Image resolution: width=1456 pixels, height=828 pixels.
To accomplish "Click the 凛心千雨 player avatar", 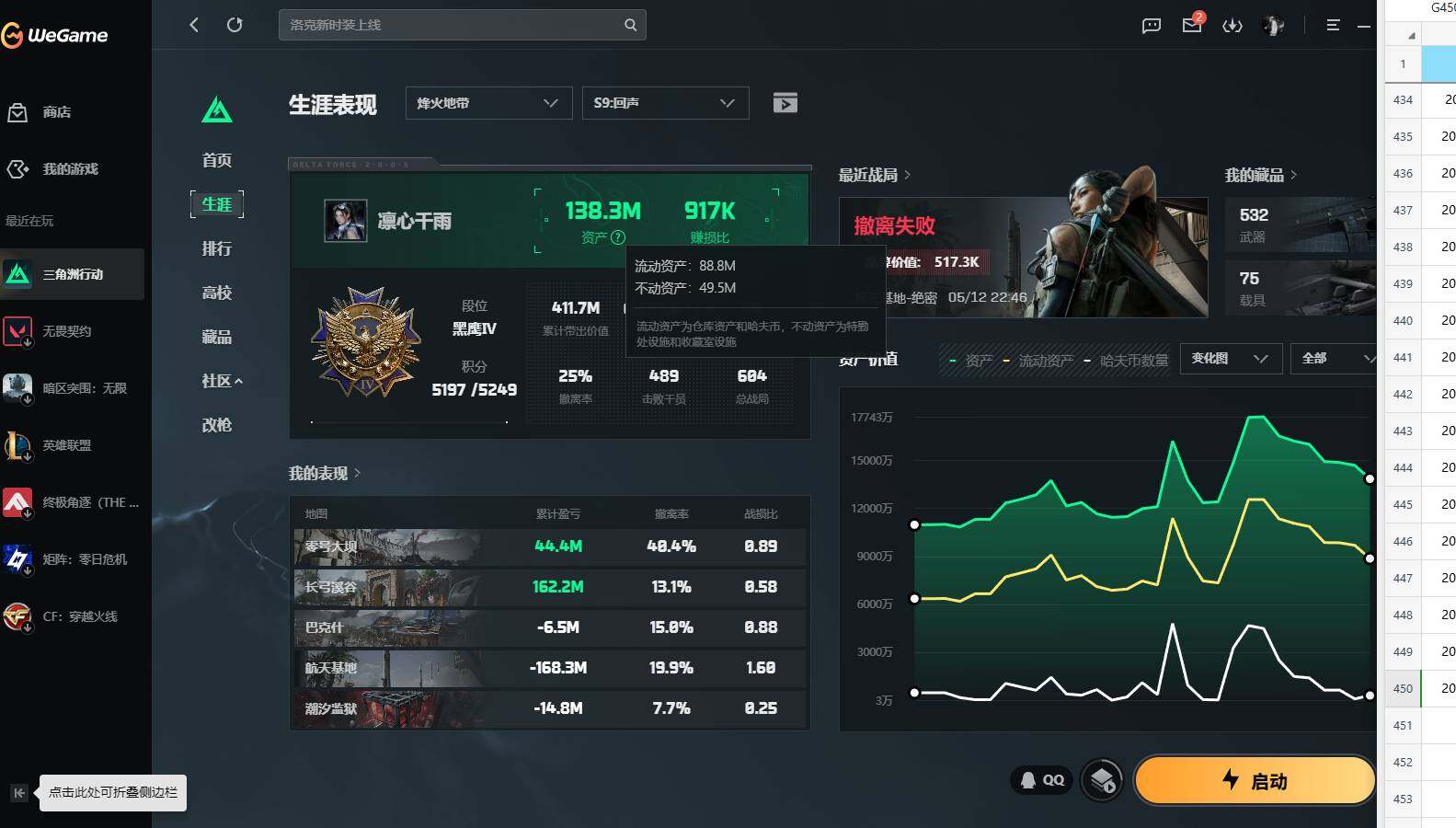I will [x=346, y=221].
